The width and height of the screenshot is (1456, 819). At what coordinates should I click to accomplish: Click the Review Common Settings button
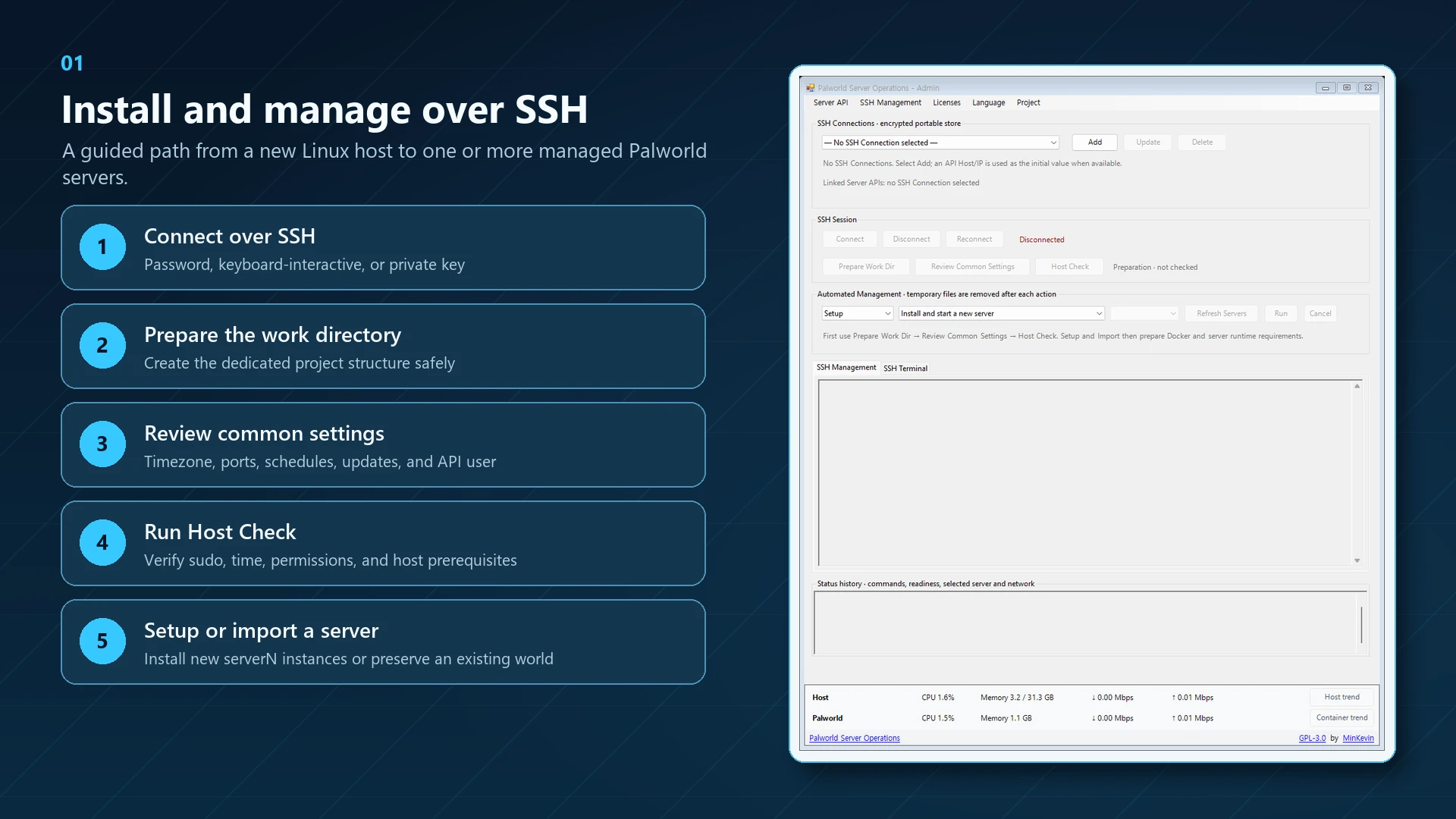click(973, 267)
